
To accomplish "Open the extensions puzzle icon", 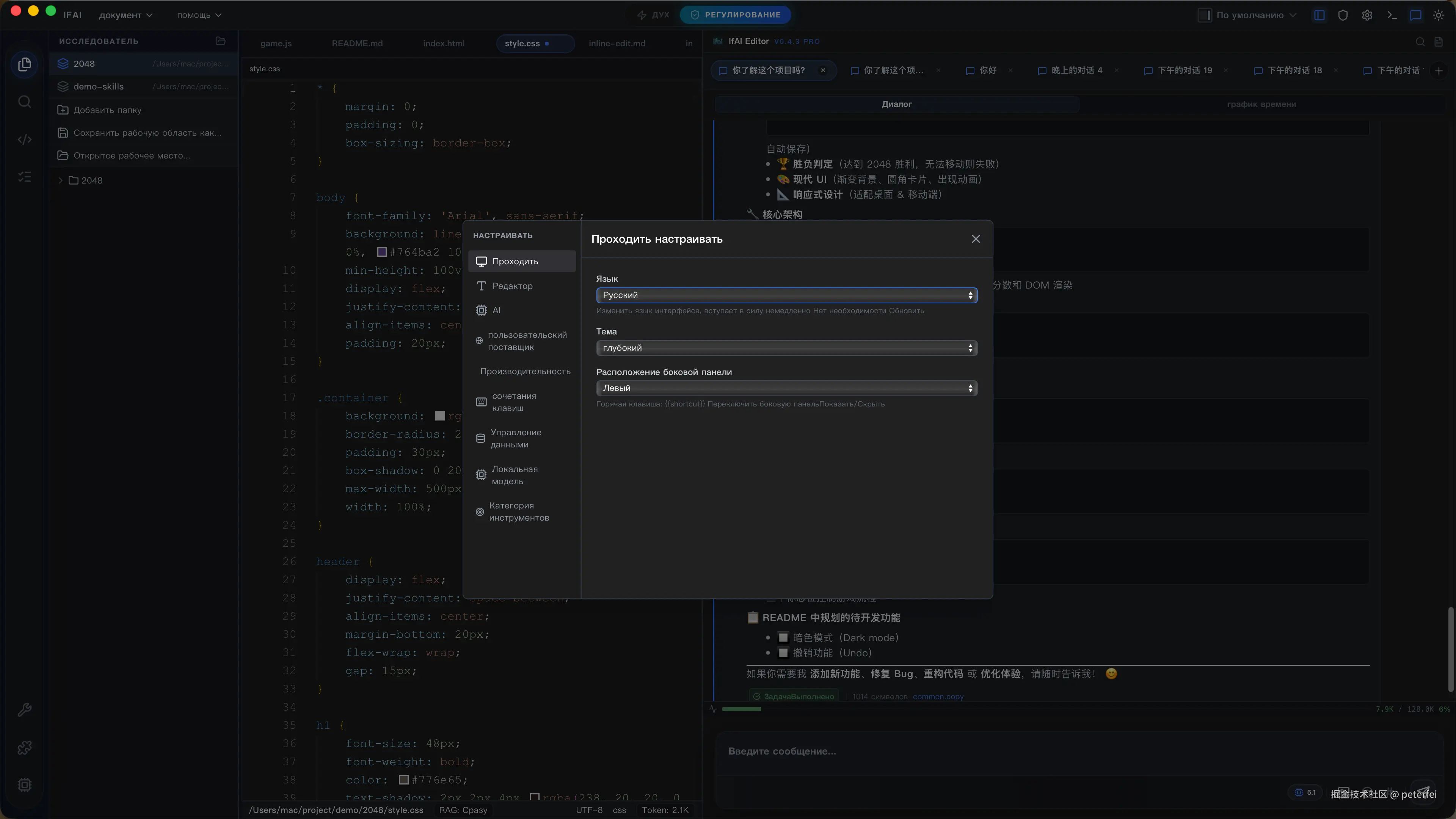I will [x=24, y=748].
